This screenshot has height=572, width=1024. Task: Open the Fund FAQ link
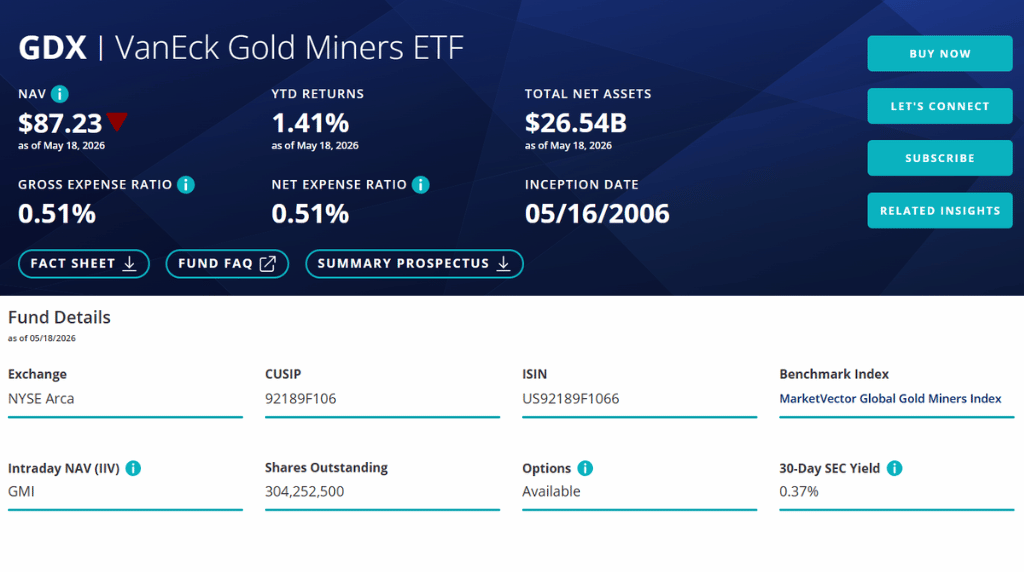click(x=227, y=264)
